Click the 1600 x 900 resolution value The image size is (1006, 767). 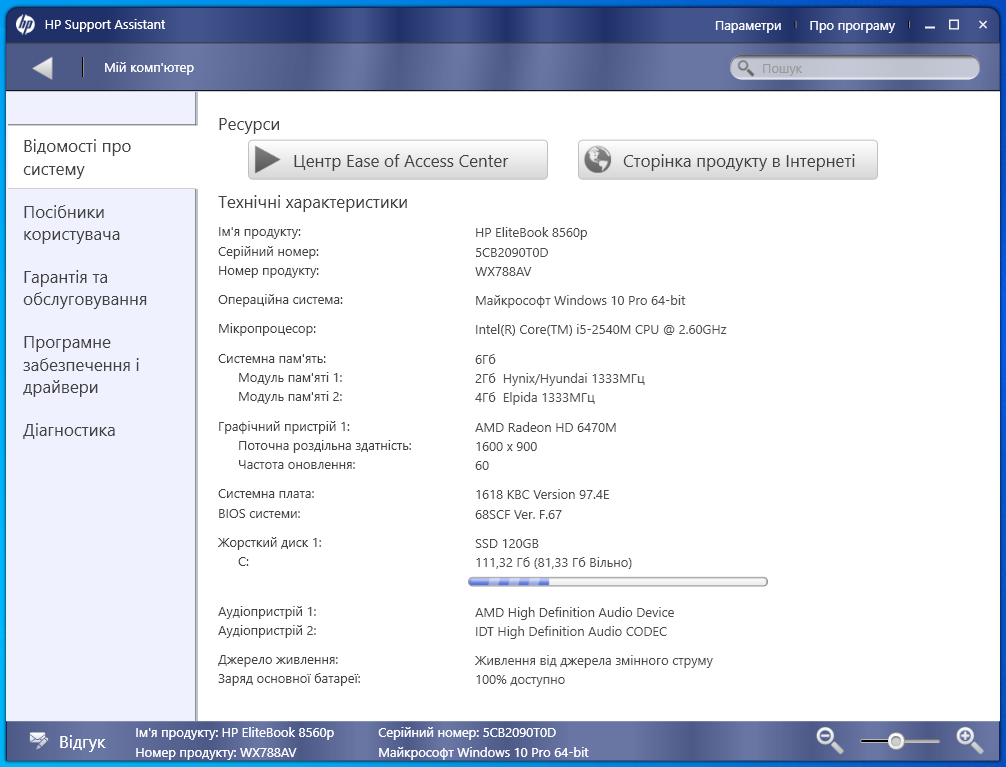[x=506, y=447]
